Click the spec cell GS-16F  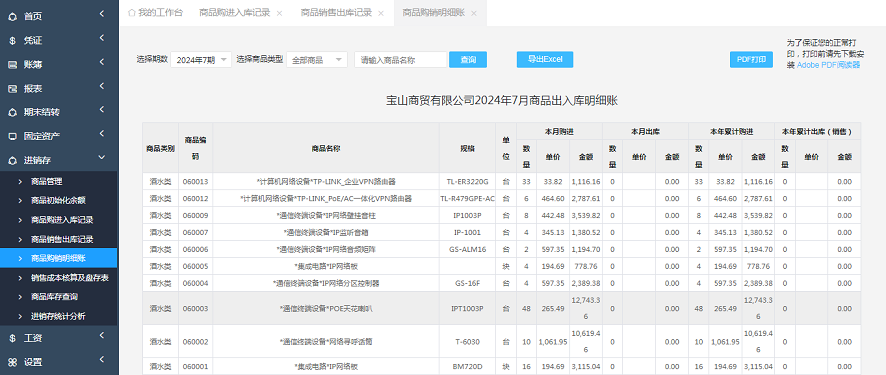(x=467, y=284)
